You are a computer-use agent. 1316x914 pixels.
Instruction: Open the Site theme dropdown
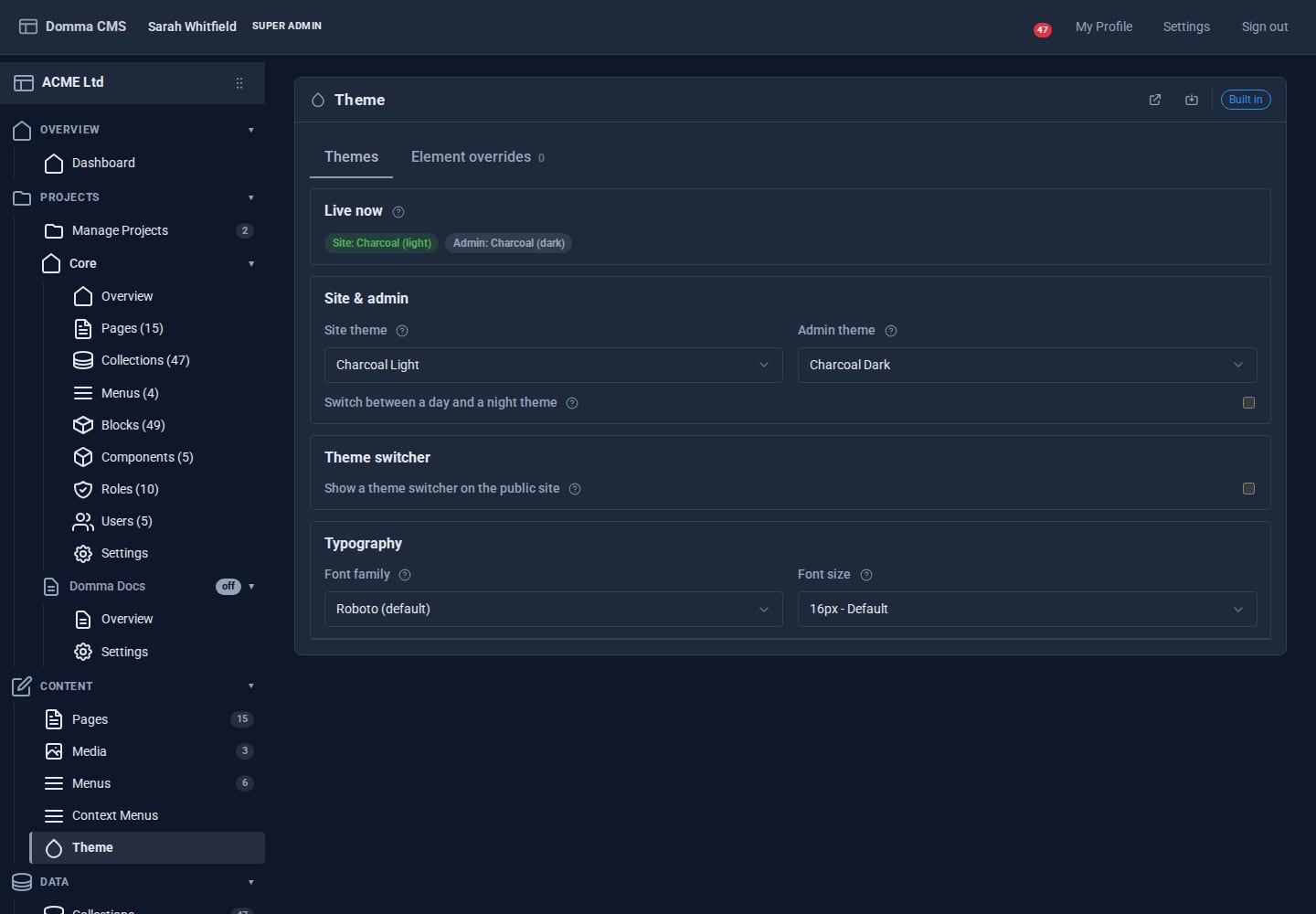(553, 366)
